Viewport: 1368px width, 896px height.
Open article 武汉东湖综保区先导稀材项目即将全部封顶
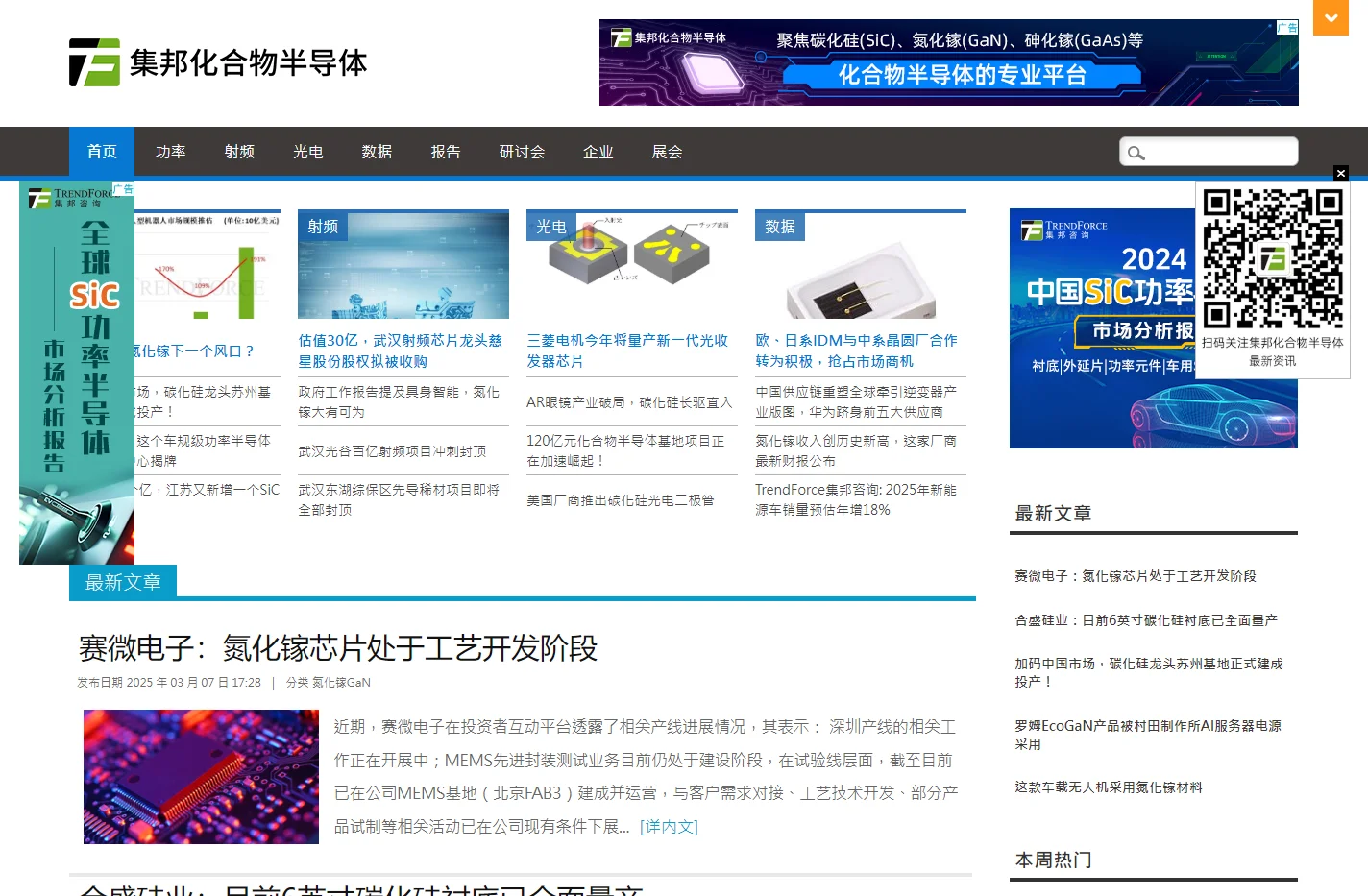(399, 499)
